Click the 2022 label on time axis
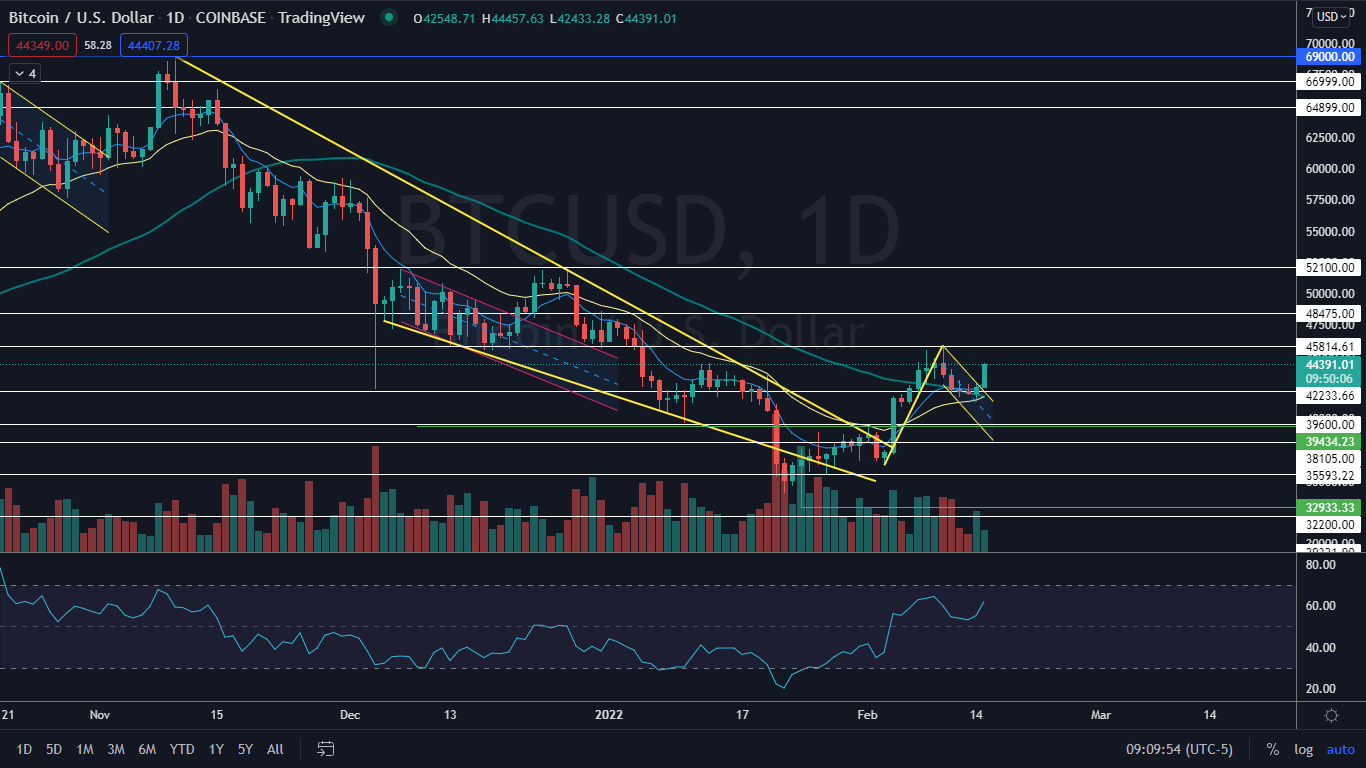The image size is (1366, 768). click(608, 715)
